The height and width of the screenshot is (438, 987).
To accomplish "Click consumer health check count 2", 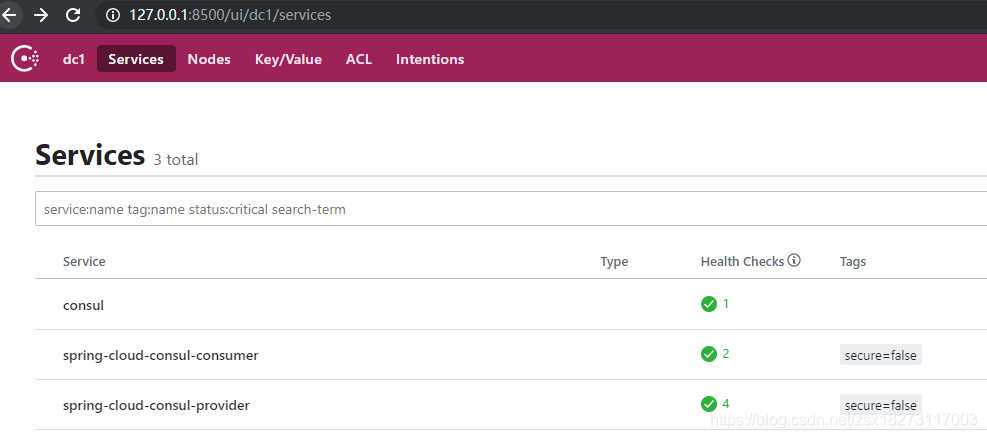I will 726,354.
